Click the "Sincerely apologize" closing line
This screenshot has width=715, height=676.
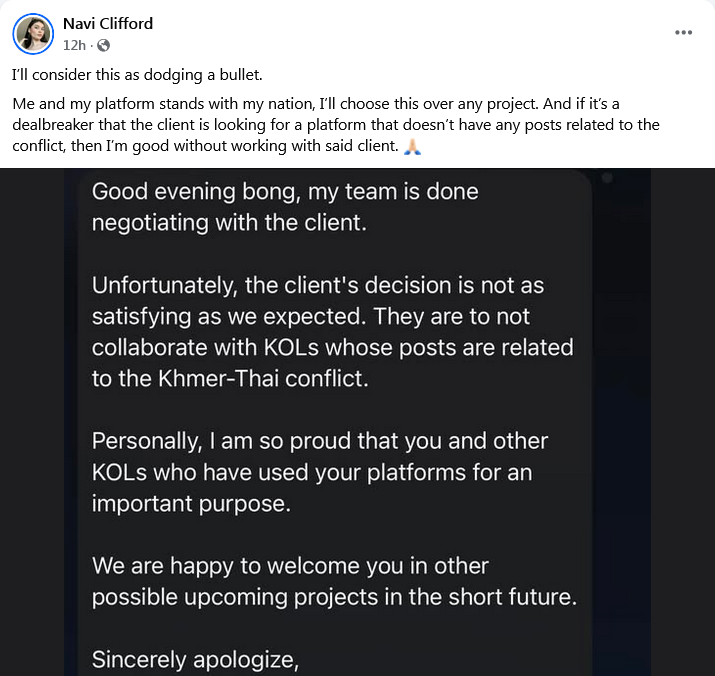pyautogui.click(x=195, y=659)
